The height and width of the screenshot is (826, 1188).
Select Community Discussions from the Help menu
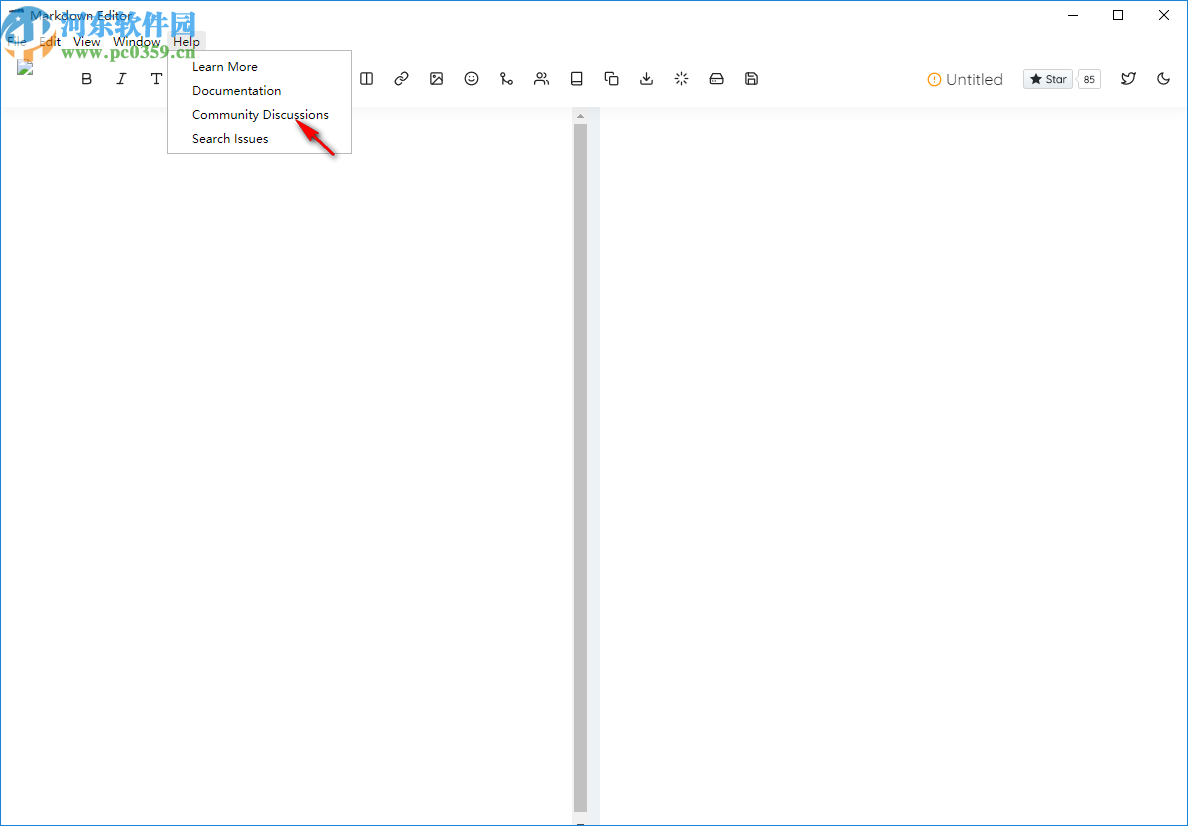(x=260, y=114)
